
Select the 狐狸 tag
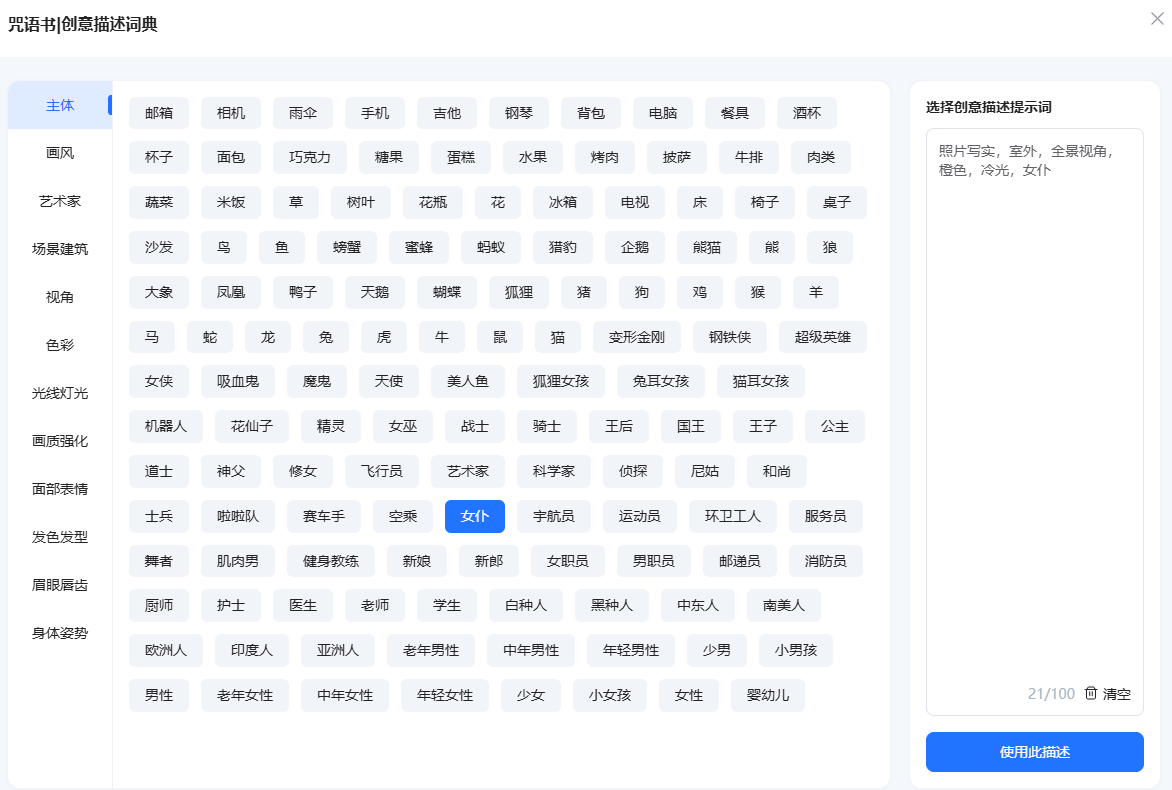[519, 292]
